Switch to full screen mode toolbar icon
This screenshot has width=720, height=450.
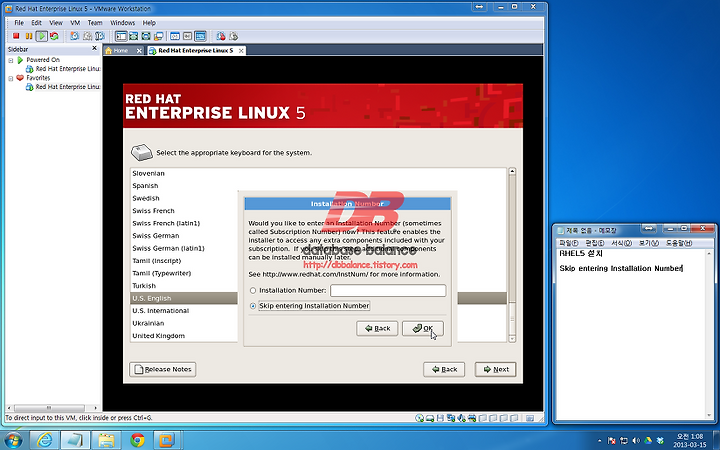(146, 36)
